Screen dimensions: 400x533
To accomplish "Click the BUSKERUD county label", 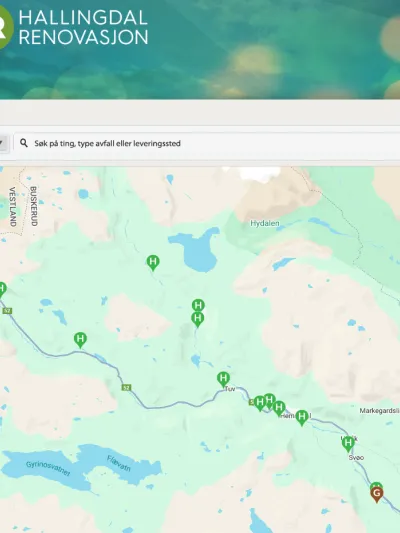I will click(x=33, y=206).
